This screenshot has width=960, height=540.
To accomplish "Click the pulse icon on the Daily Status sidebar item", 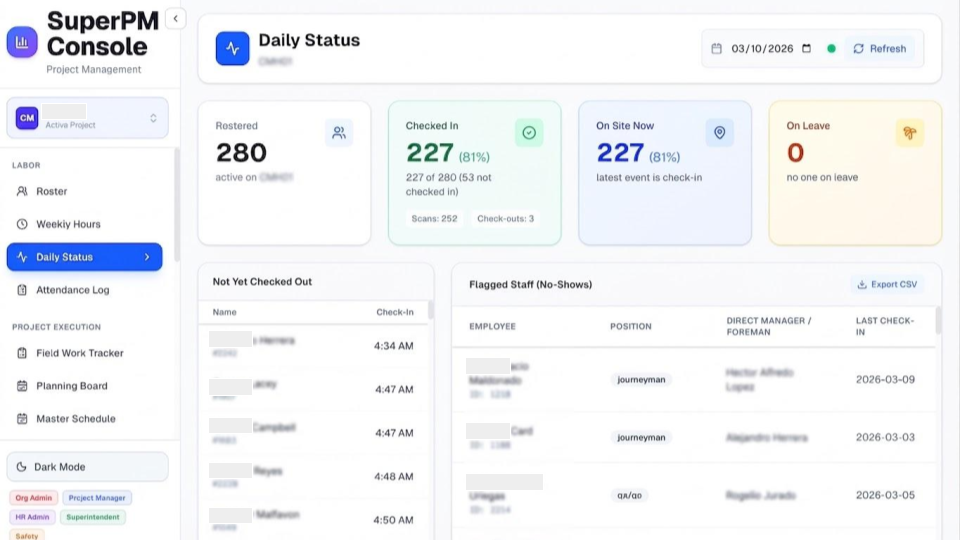I will click(22, 257).
